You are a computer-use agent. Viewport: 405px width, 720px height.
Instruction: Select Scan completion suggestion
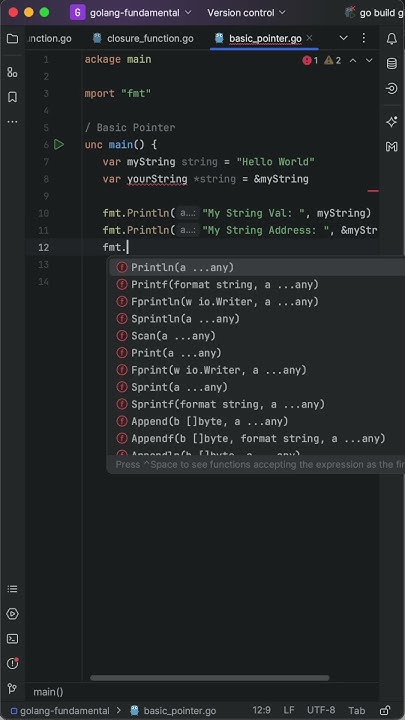click(x=257, y=336)
